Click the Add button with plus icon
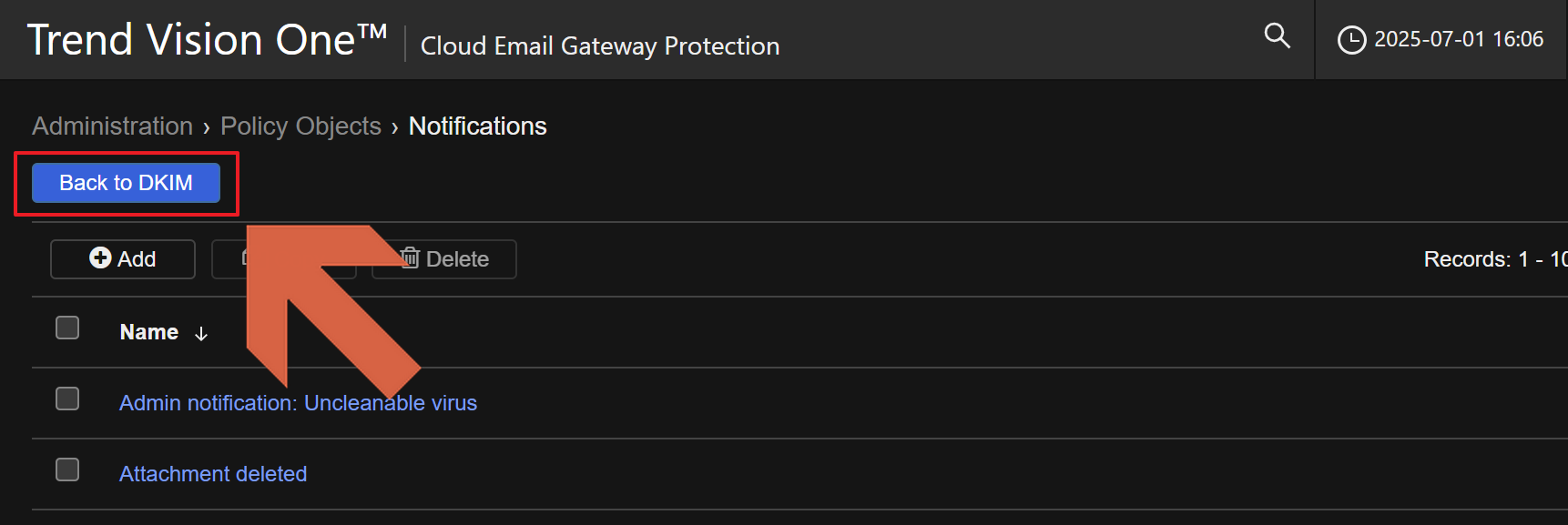Viewport: 1568px width, 525px height. coord(123,259)
